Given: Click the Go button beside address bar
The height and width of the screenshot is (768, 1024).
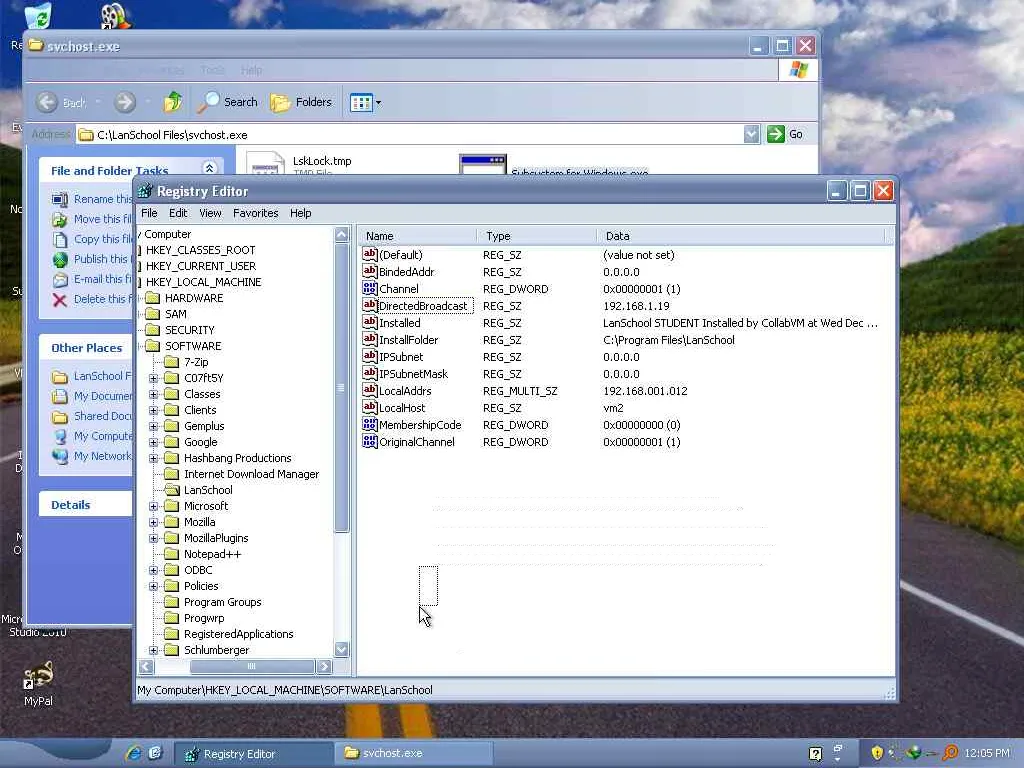Looking at the screenshot, I should click(785, 134).
